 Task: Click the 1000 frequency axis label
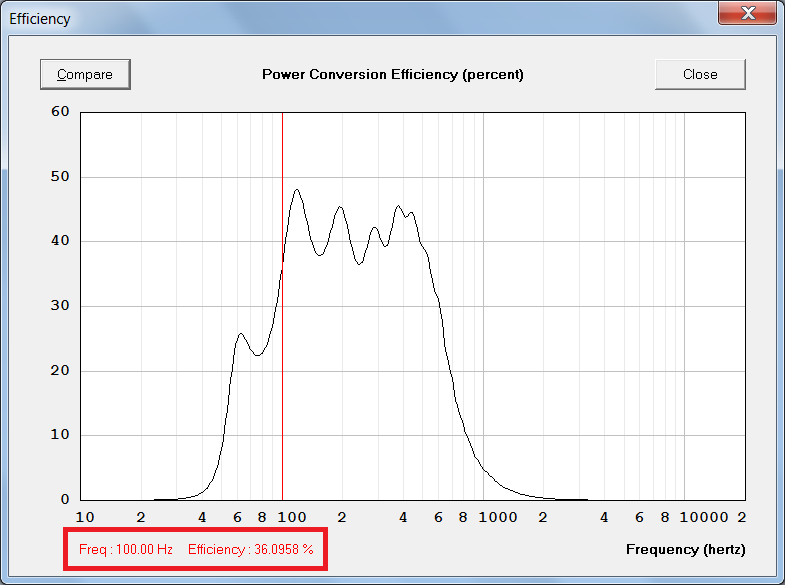pyautogui.click(x=498, y=517)
